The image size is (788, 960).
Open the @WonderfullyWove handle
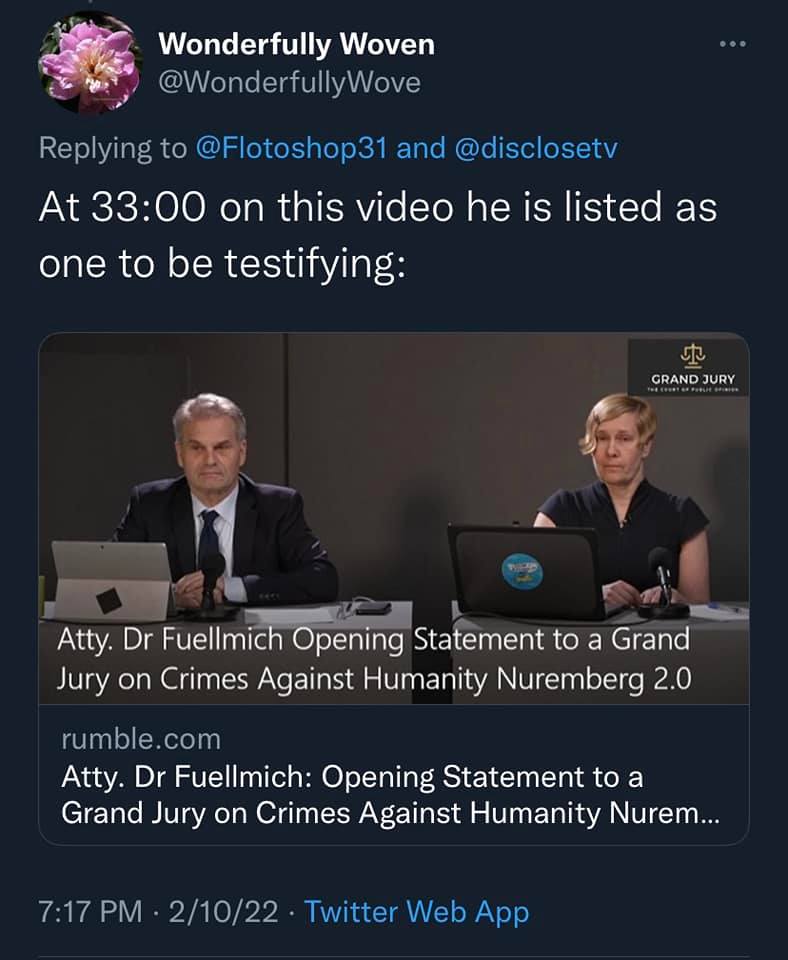point(290,83)
